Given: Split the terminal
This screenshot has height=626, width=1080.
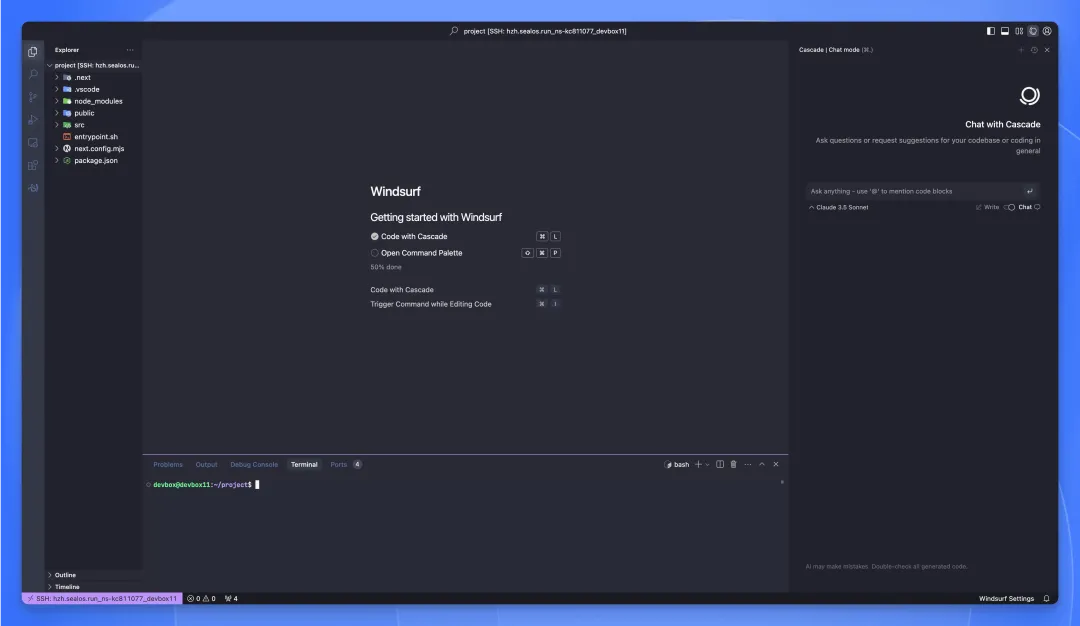Looking at the screenshot, I should click(720, 464).
